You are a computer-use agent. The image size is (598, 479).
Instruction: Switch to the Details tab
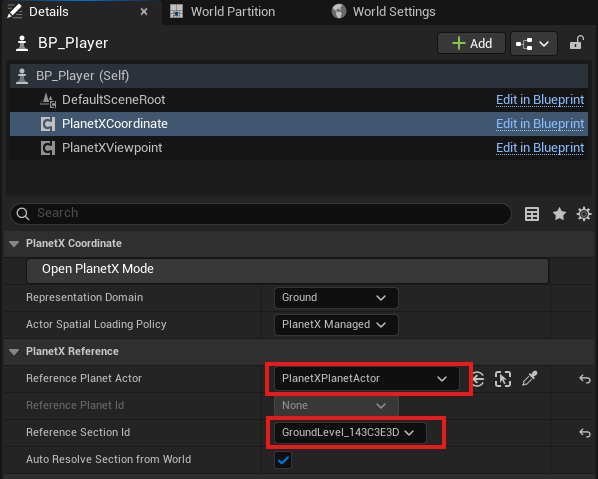[81, 12]
